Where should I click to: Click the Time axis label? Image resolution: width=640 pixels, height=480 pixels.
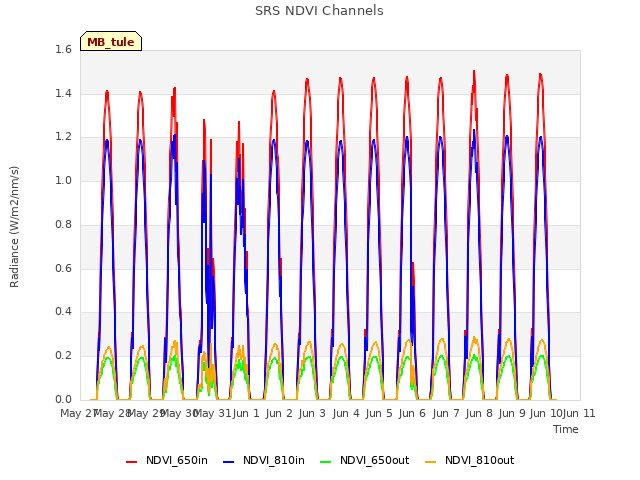point(566,429)
